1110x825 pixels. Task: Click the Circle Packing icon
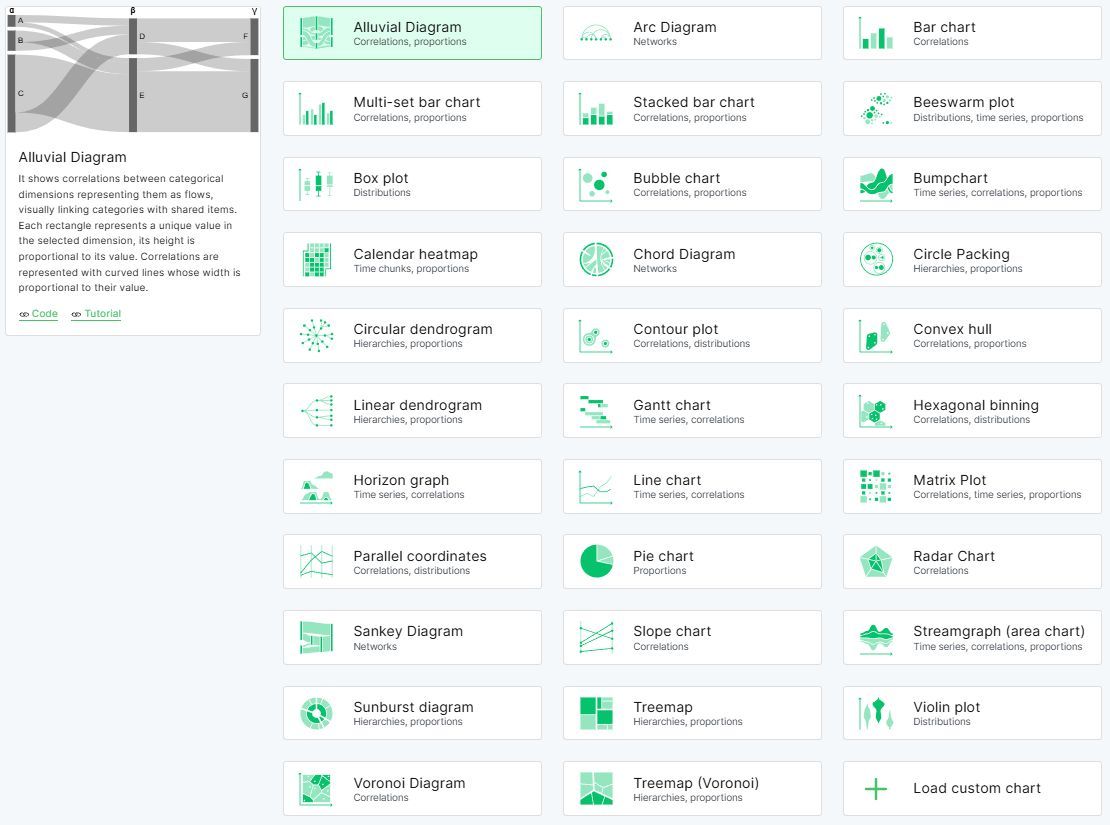coord(876,259)
